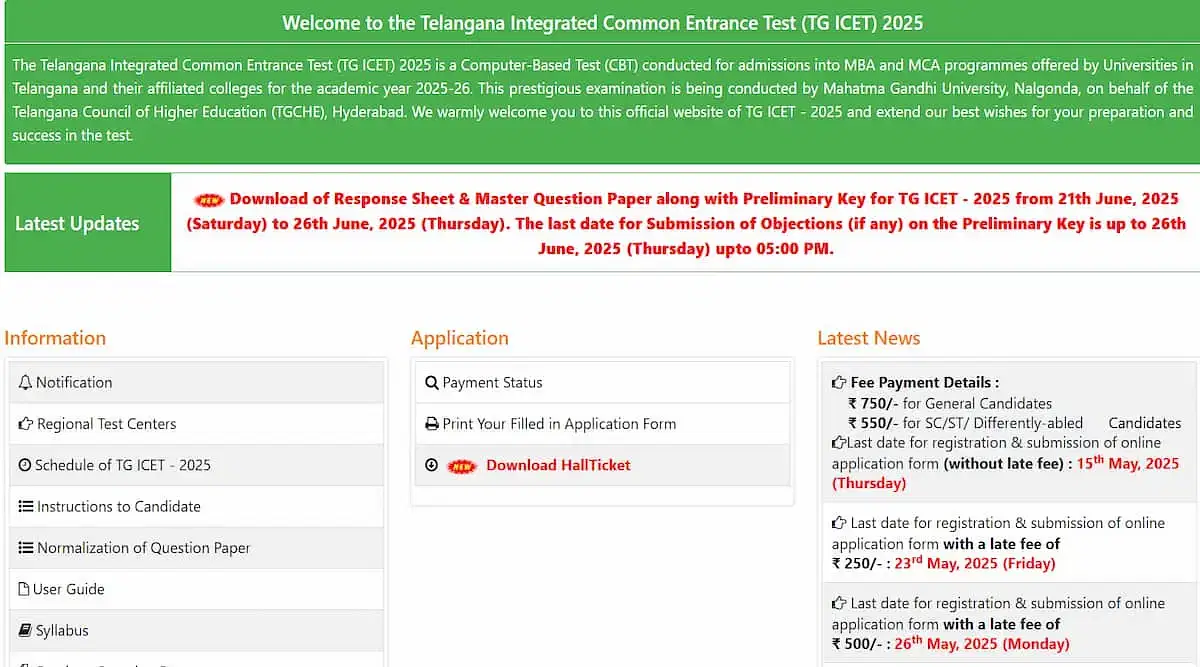This screenshot has height=667, width=1200.
Task: Click the clock icon beside Schedule of TG ICET
Action: pyautogui.click(x=25, y=465)
